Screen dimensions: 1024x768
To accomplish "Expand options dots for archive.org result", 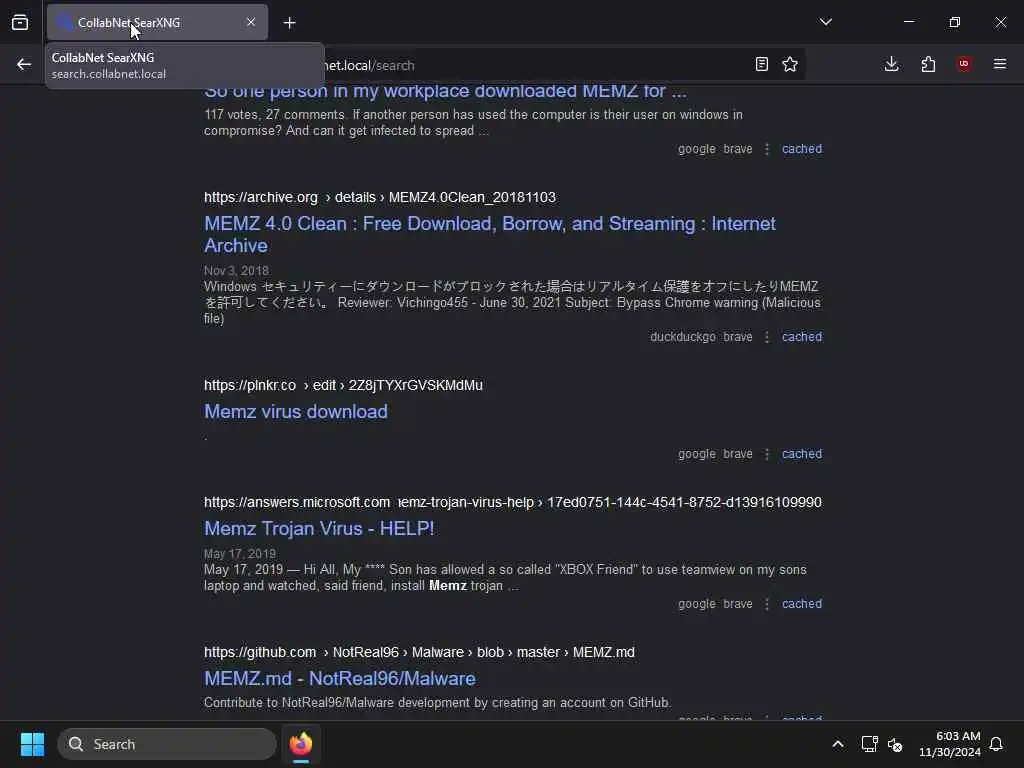I will [x=767, y=337].
